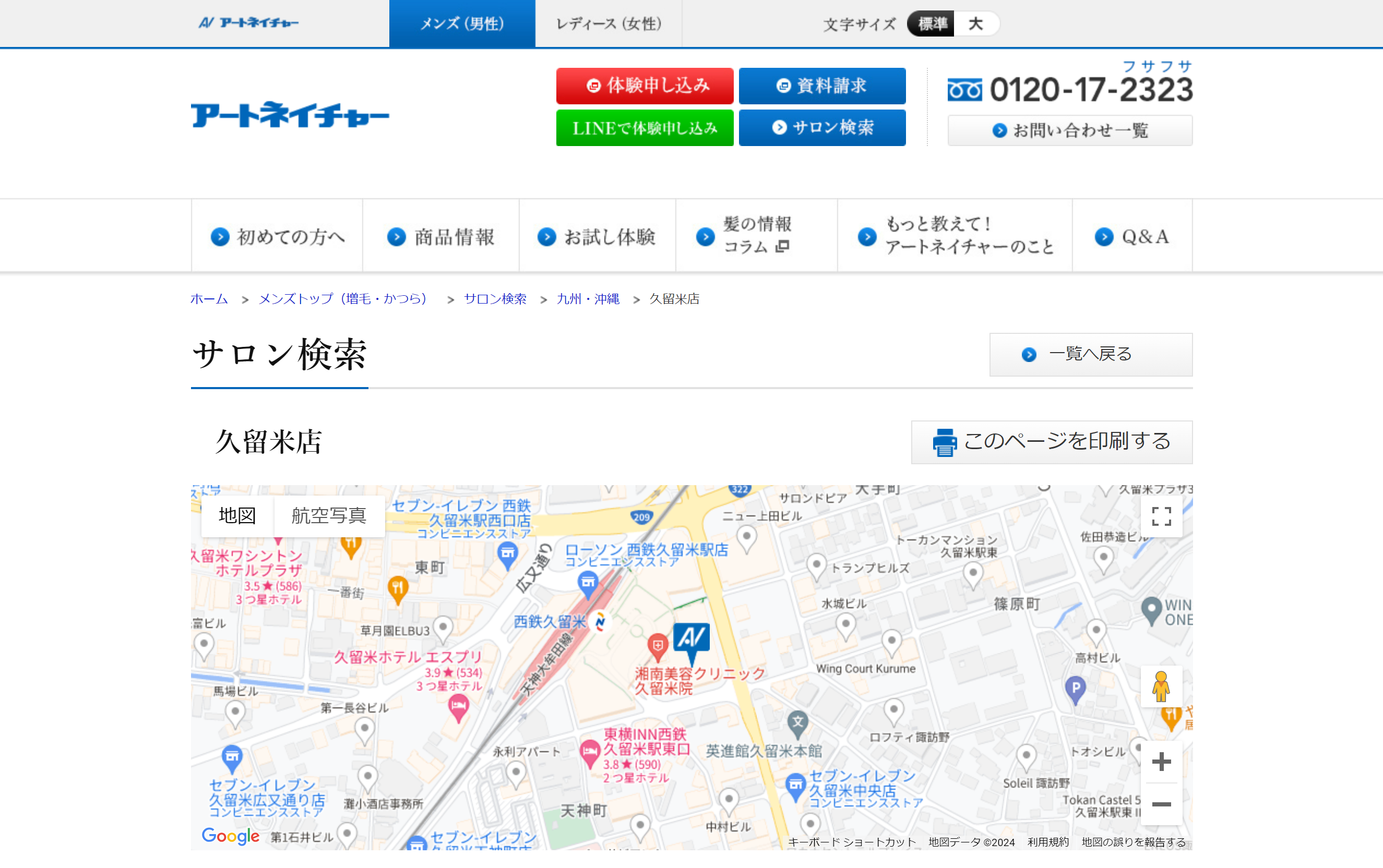The width and height of the screenshot is (1383, 868).
Task: Click ロフティ諏訪野 gray map pin
Action: coord(893,712)
